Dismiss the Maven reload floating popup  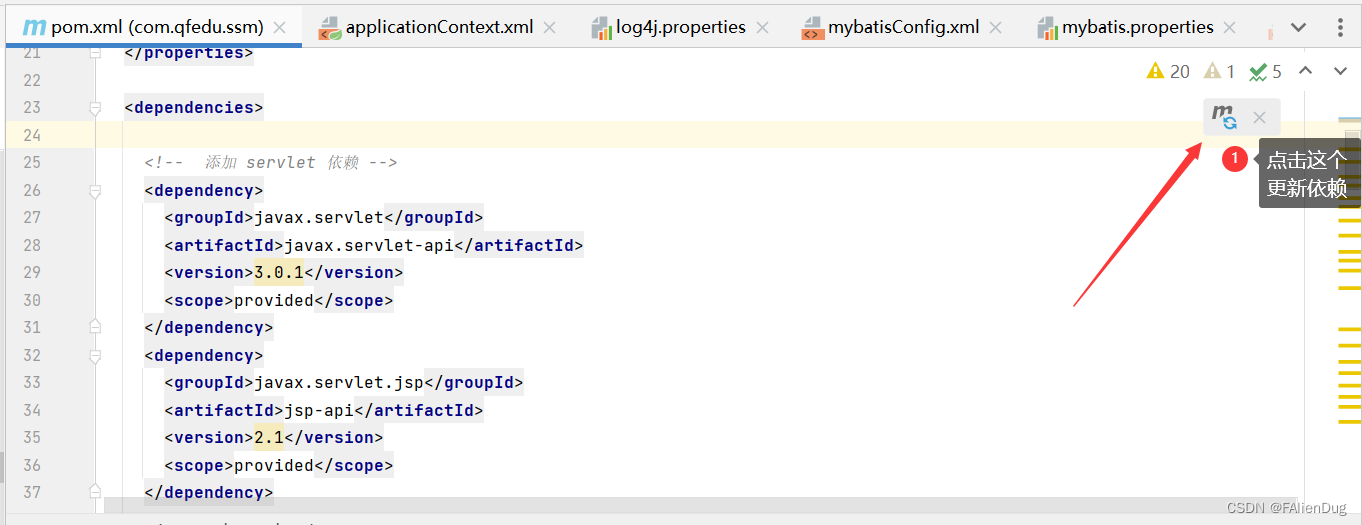(1259, 117)
